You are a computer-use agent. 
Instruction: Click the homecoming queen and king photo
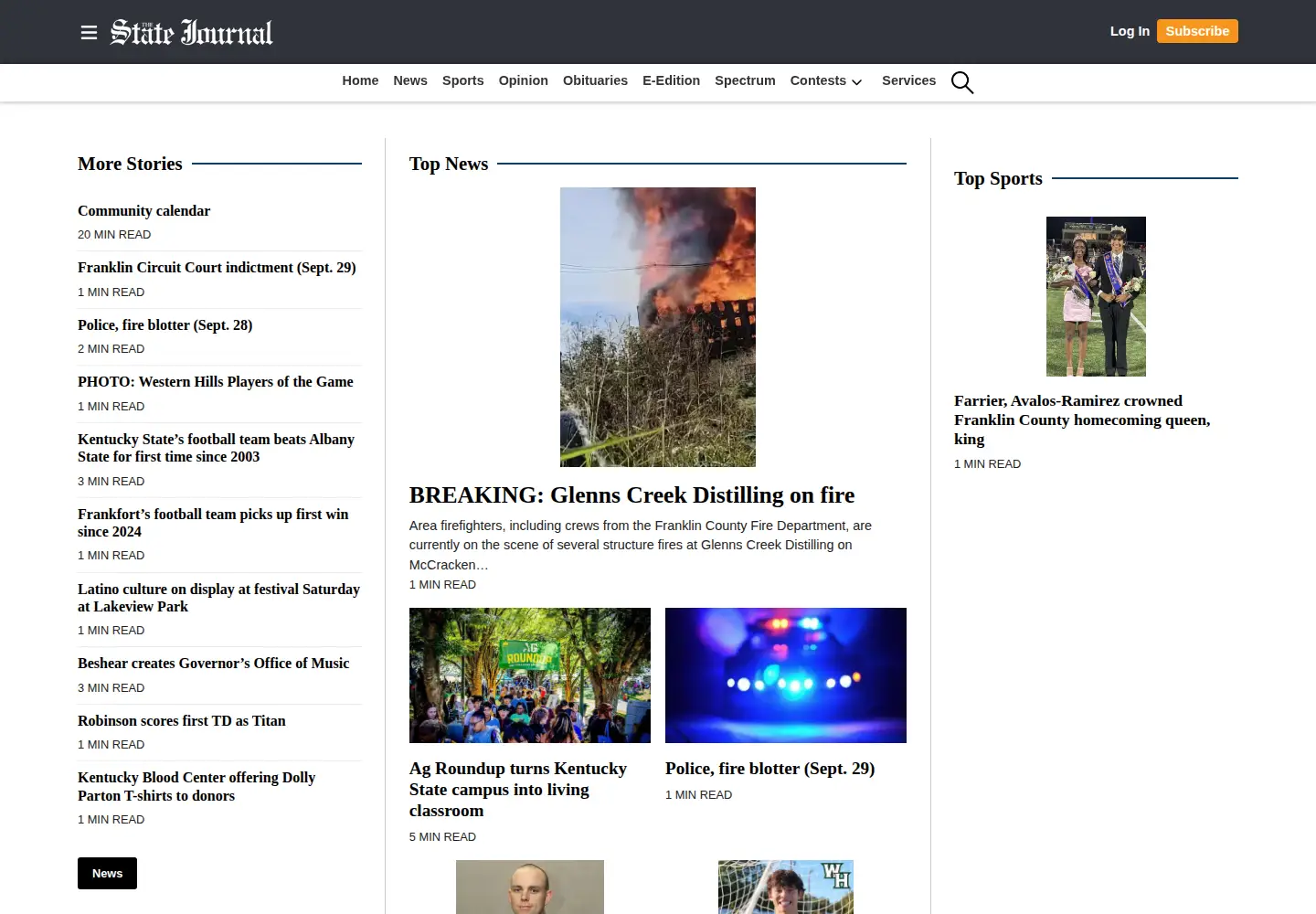click(1096, 296)
